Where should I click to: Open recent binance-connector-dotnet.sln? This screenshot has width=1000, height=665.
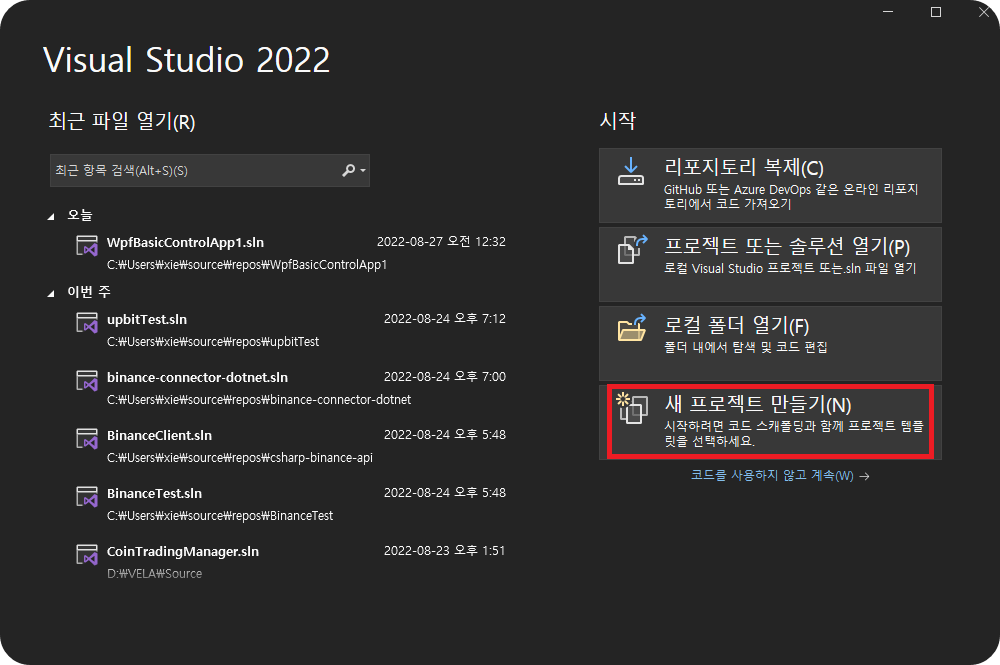pos(290,388)
